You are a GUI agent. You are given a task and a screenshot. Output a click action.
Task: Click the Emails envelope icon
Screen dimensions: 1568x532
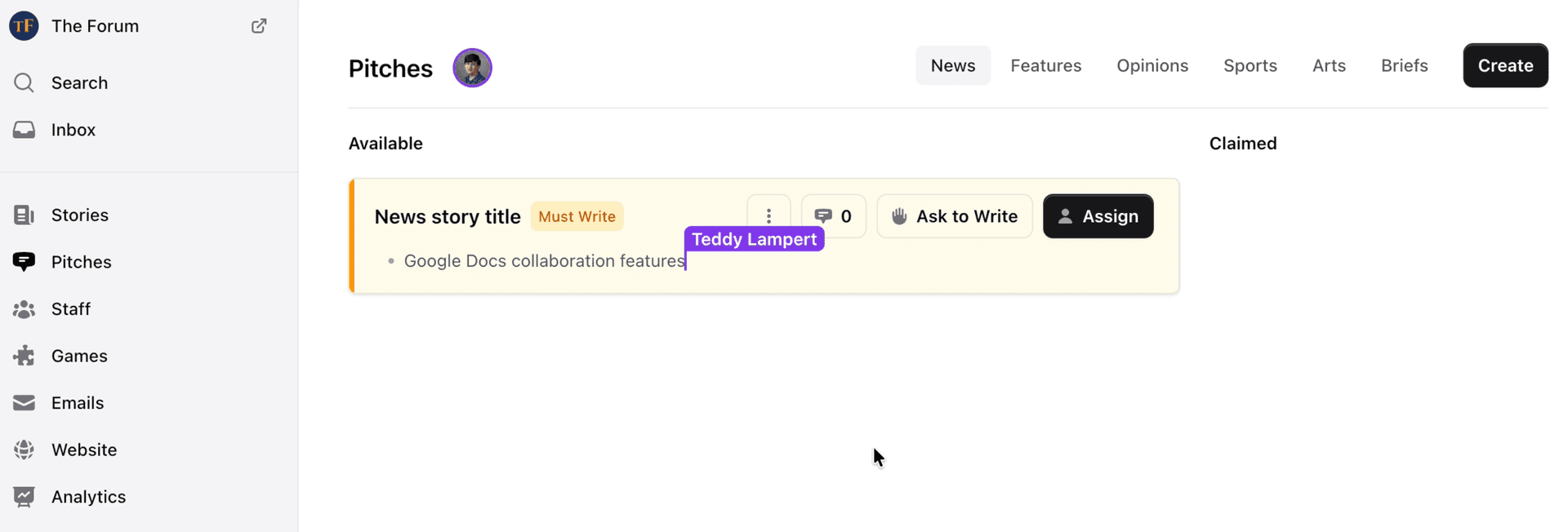coord(24,403)
